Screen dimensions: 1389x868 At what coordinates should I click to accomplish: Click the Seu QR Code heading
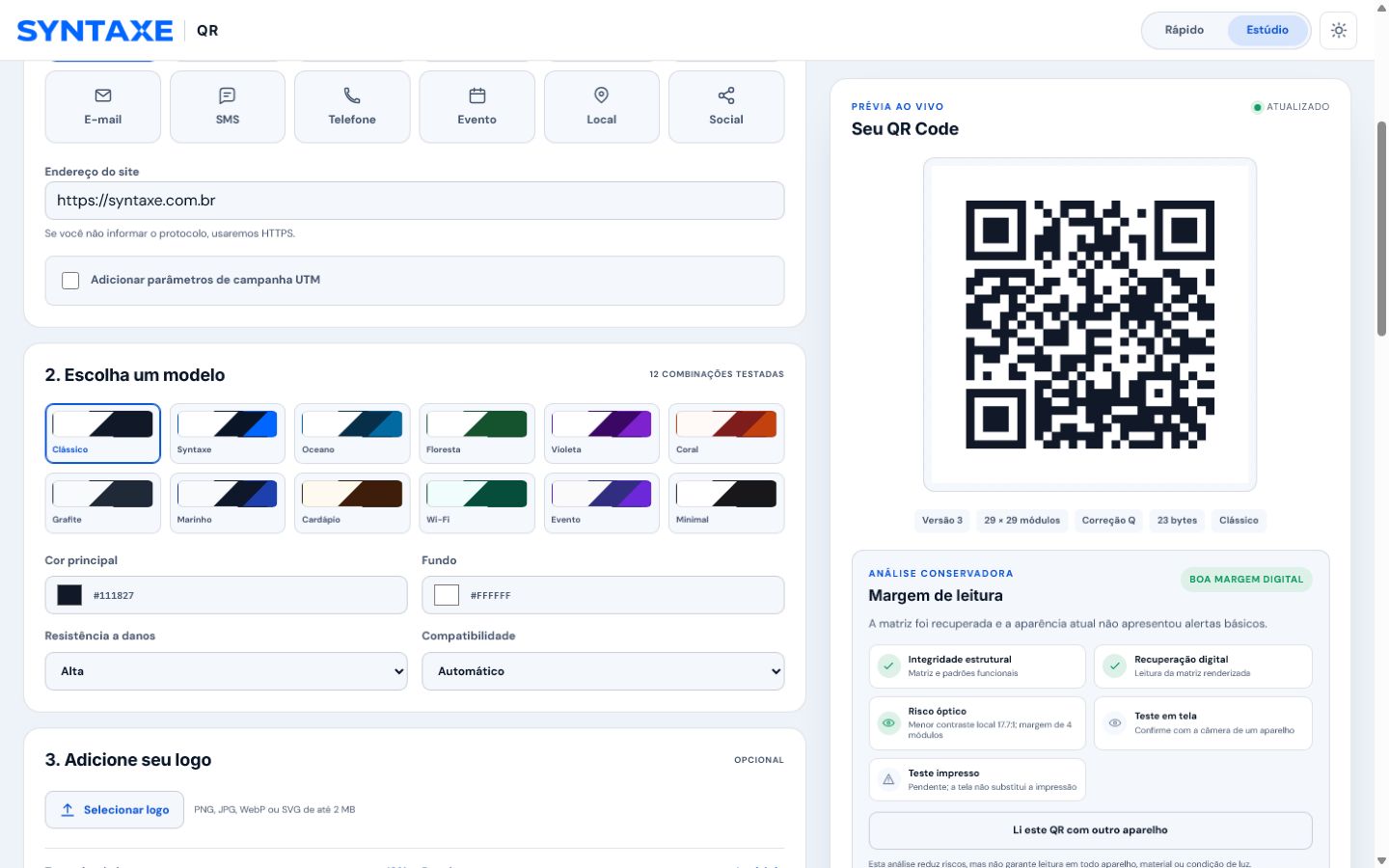click(x=905, y=129)
